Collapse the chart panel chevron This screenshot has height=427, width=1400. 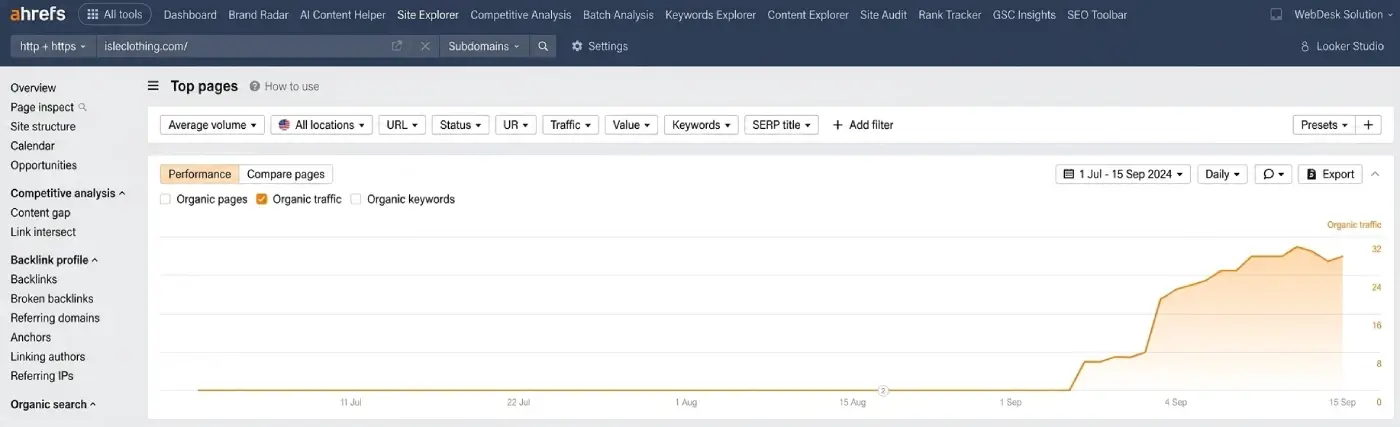point(1375,174)
